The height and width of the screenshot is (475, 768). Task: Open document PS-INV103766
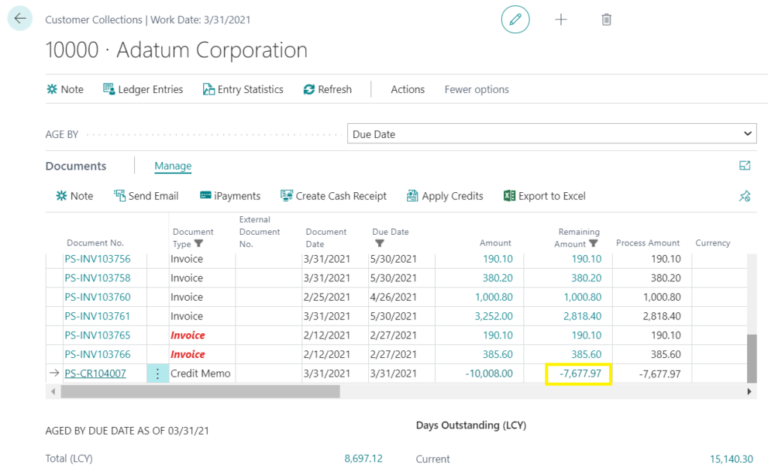pos(97,355)
